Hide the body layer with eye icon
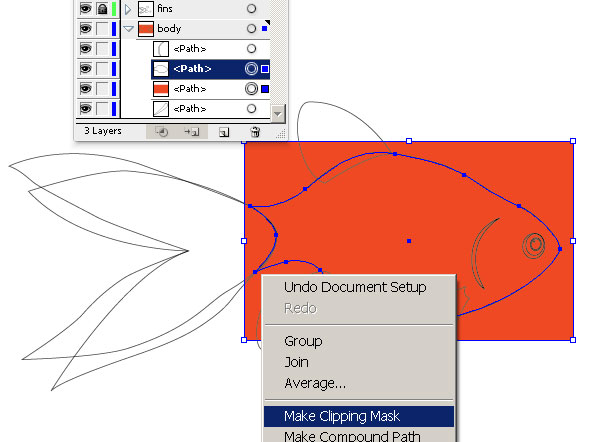The image size is (600, 442). point(85,29)
